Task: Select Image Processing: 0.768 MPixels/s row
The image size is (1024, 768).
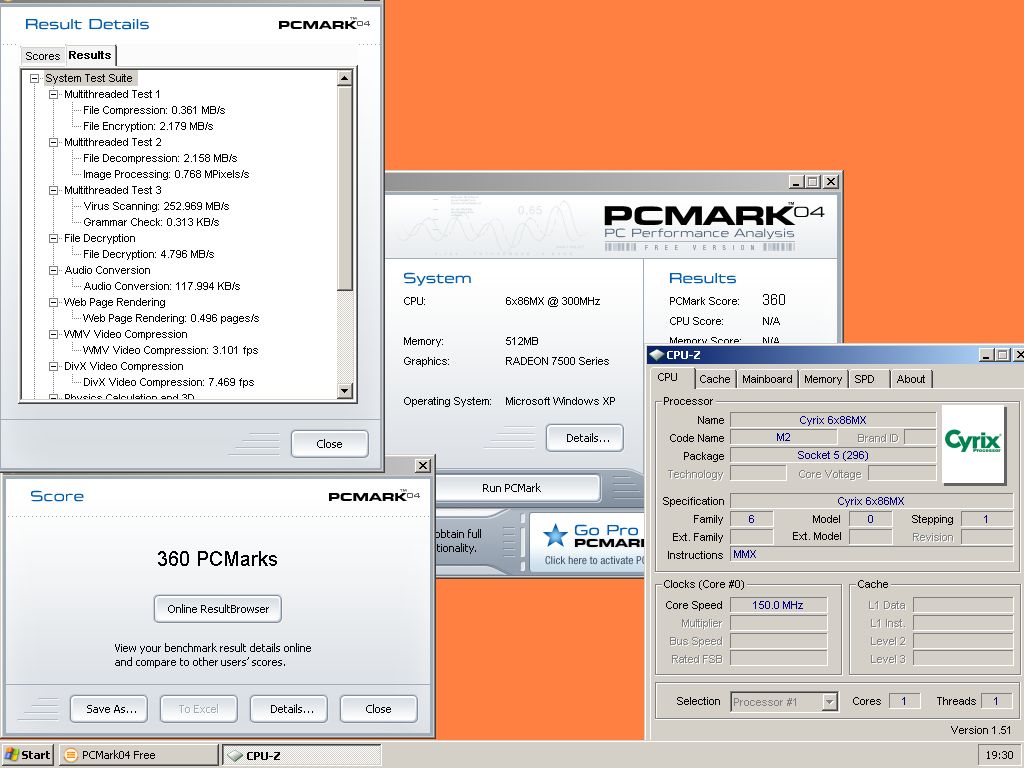Action: [x=166, y=174]
